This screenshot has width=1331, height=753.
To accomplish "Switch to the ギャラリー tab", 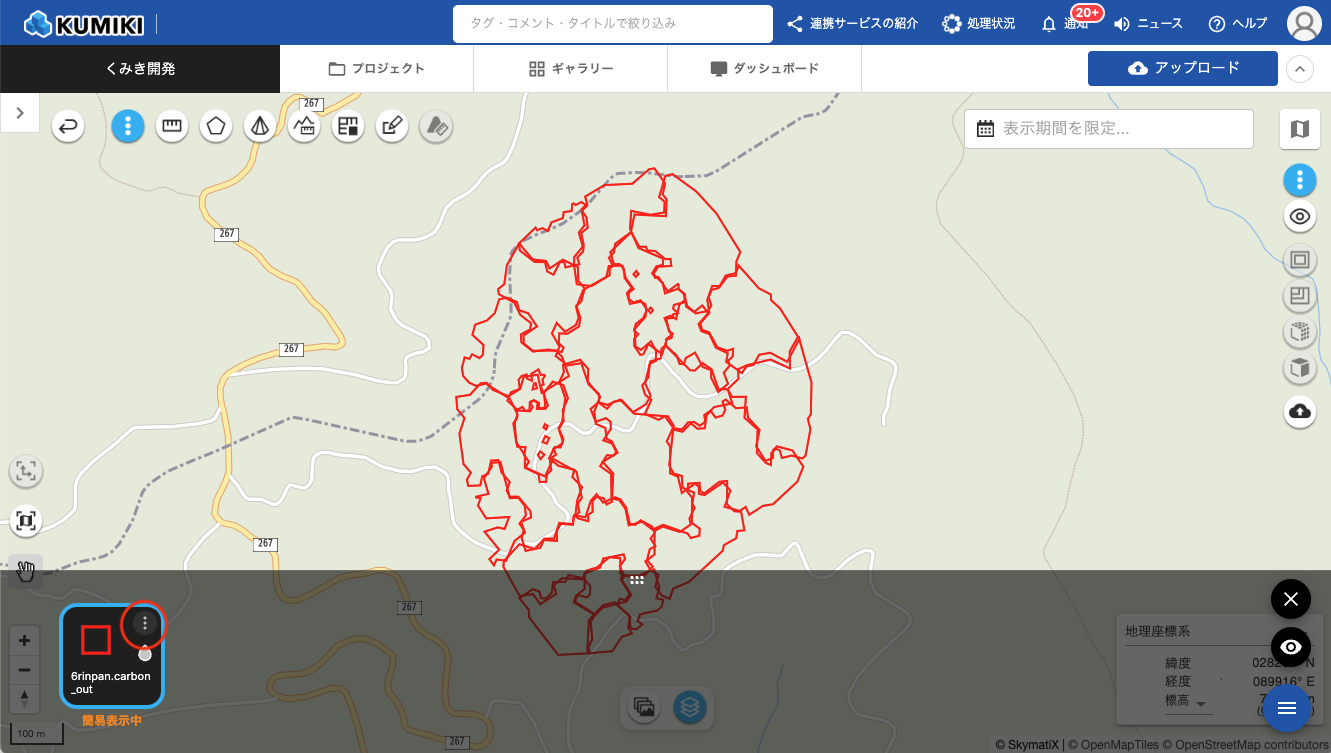I will [x=570, y=69].
